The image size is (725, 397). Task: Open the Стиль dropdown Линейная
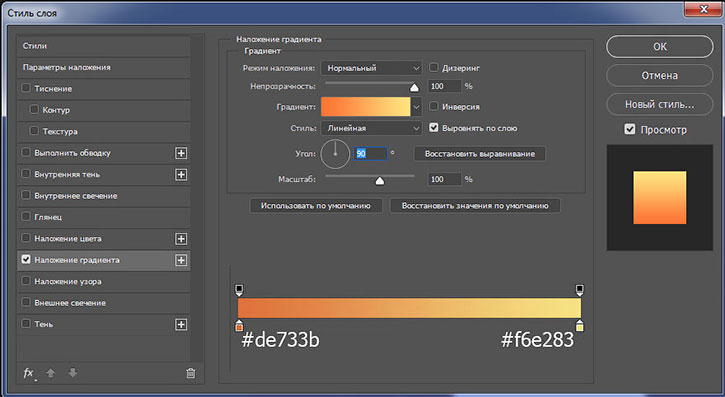click(371, 128)
